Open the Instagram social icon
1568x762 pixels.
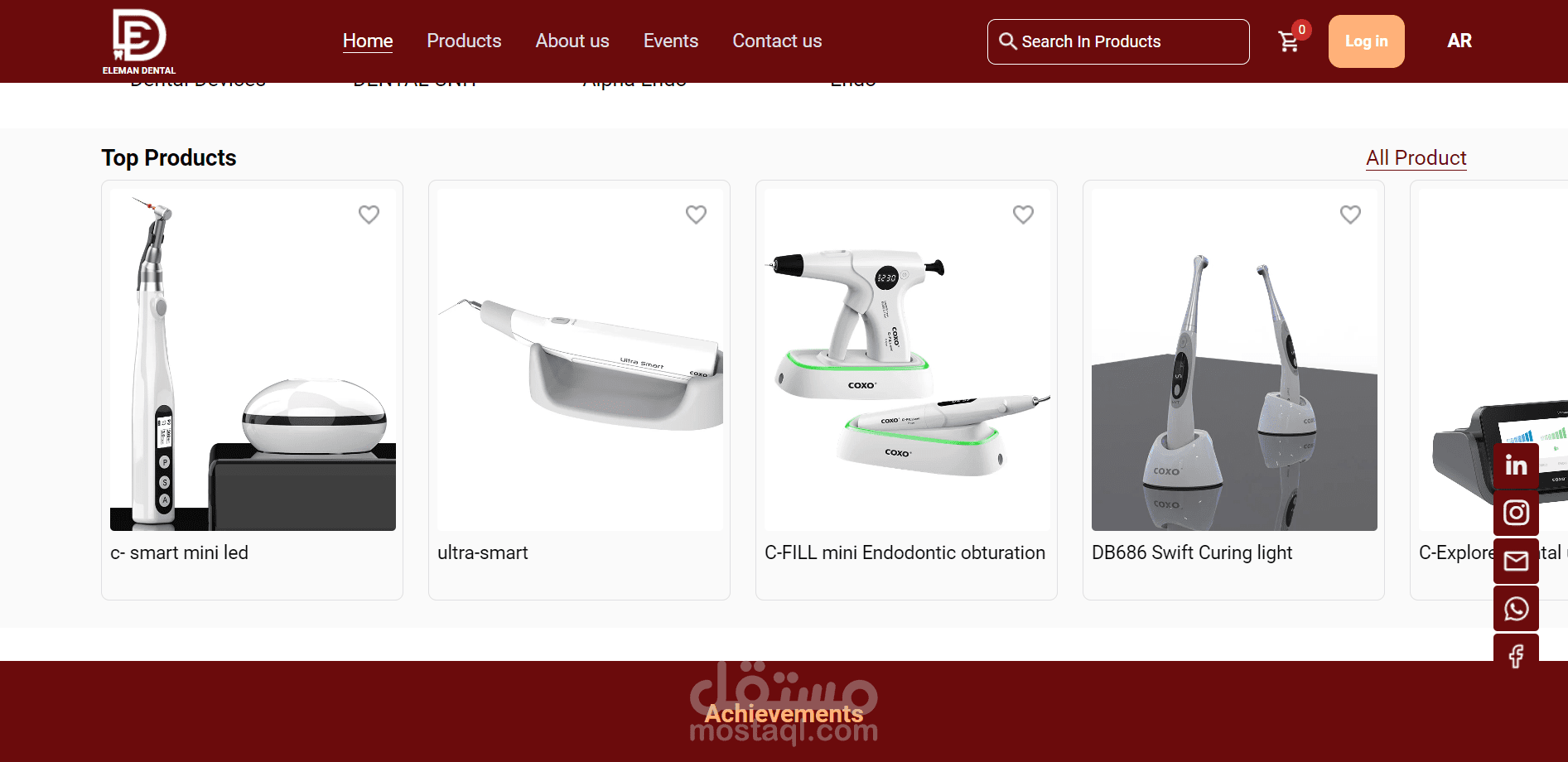1516,513
